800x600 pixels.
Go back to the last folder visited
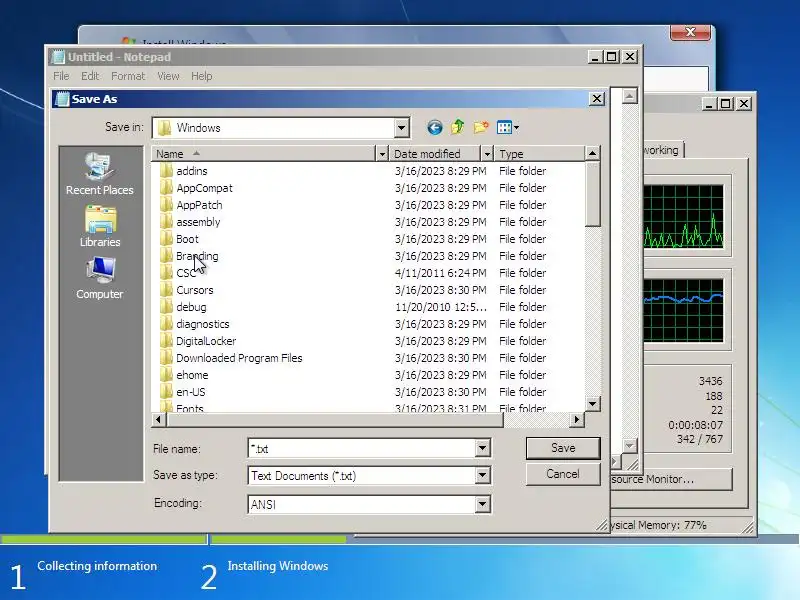pyautogui.click(x=435, y=127)
